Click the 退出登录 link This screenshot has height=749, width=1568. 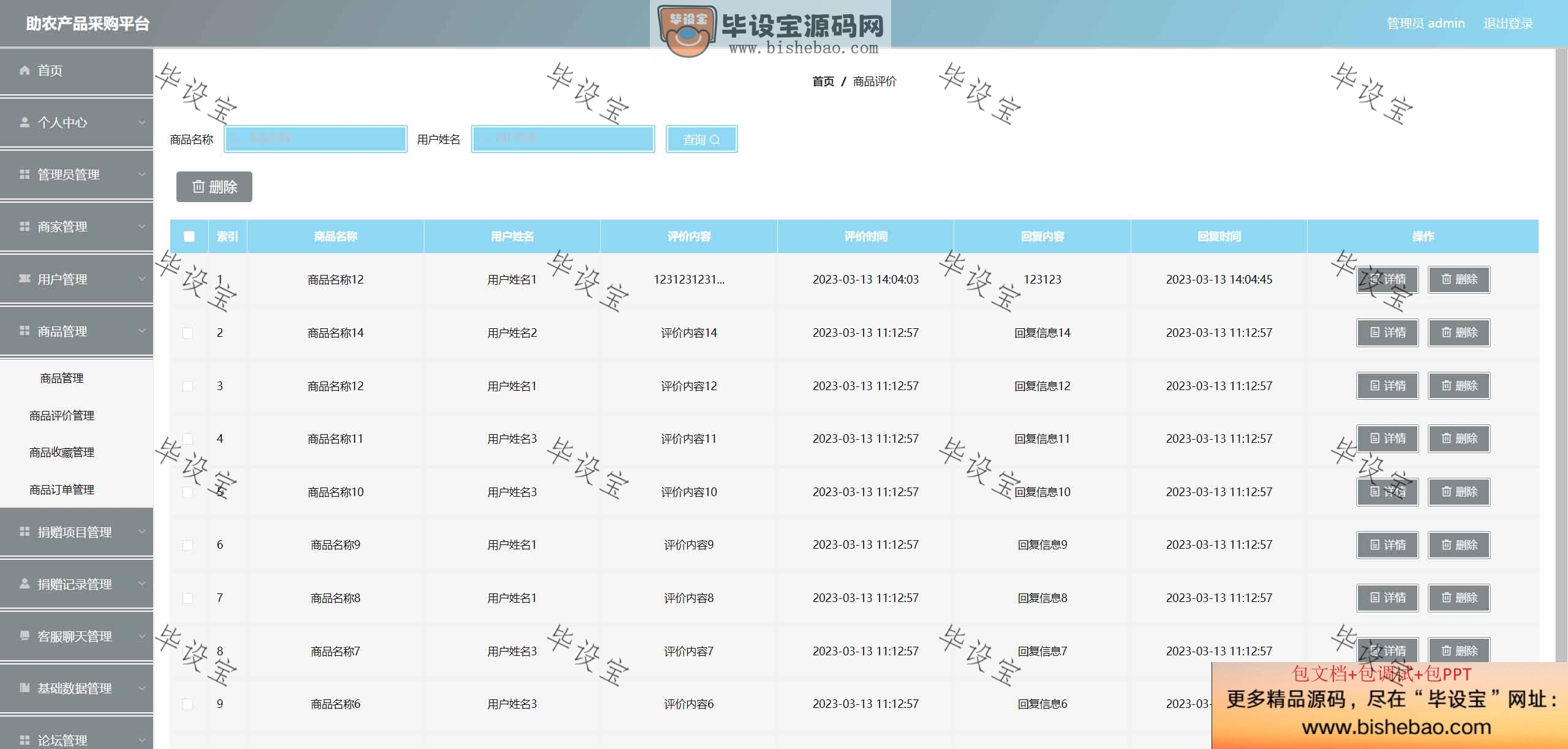pos(1508,23)
